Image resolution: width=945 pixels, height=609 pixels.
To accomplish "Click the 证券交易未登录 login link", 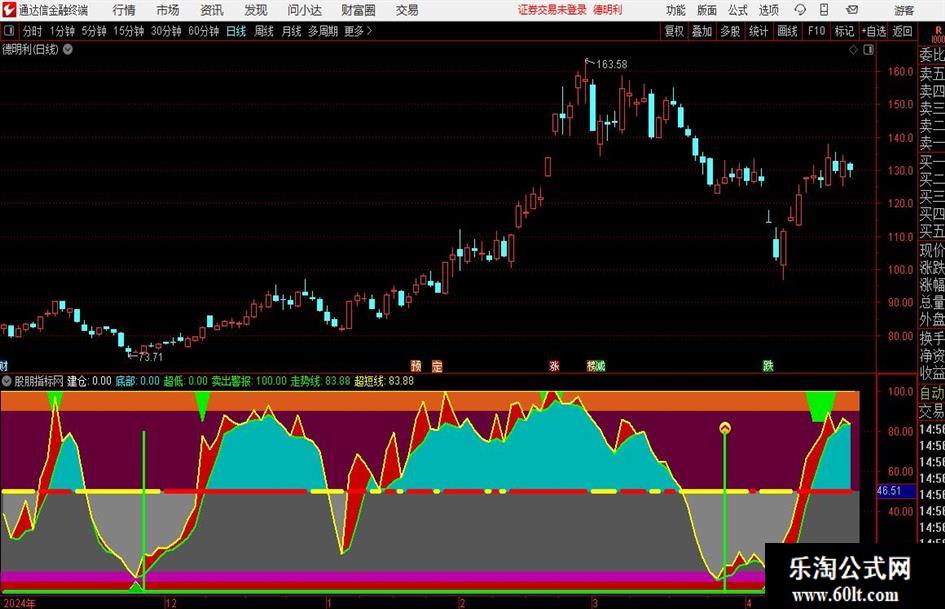I will 552,10.
